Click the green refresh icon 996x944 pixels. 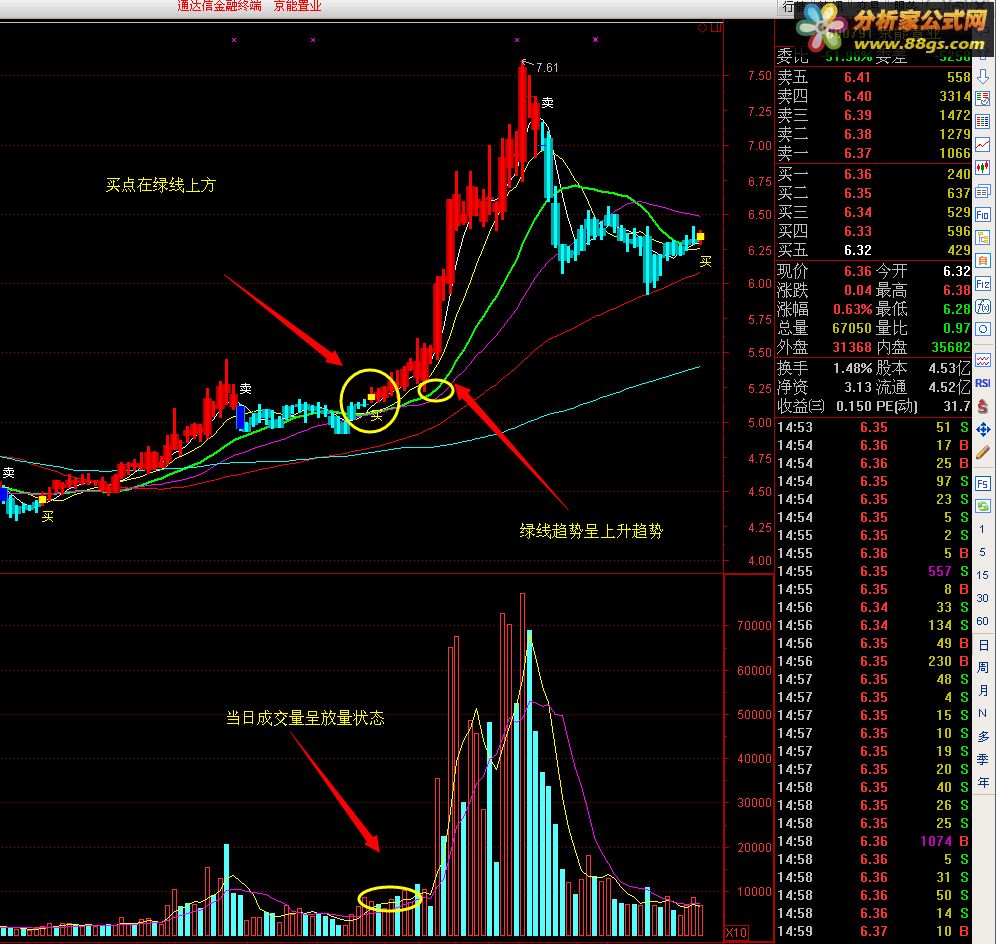[x=983, y=506]
